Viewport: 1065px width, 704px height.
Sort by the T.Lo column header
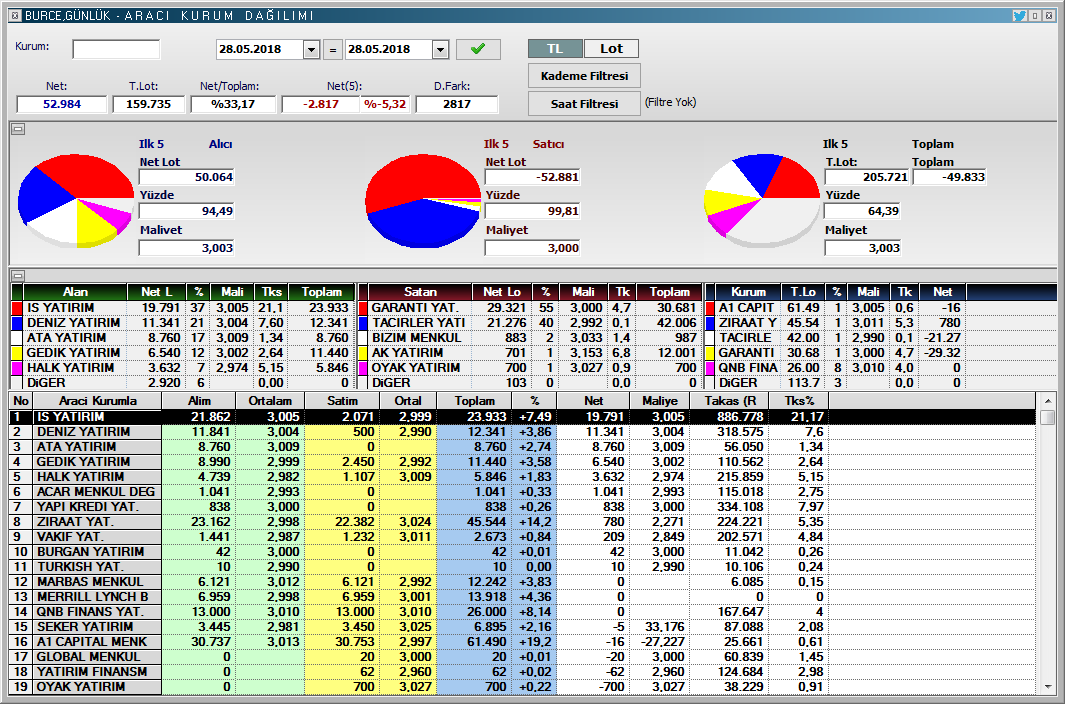point(803,292)
